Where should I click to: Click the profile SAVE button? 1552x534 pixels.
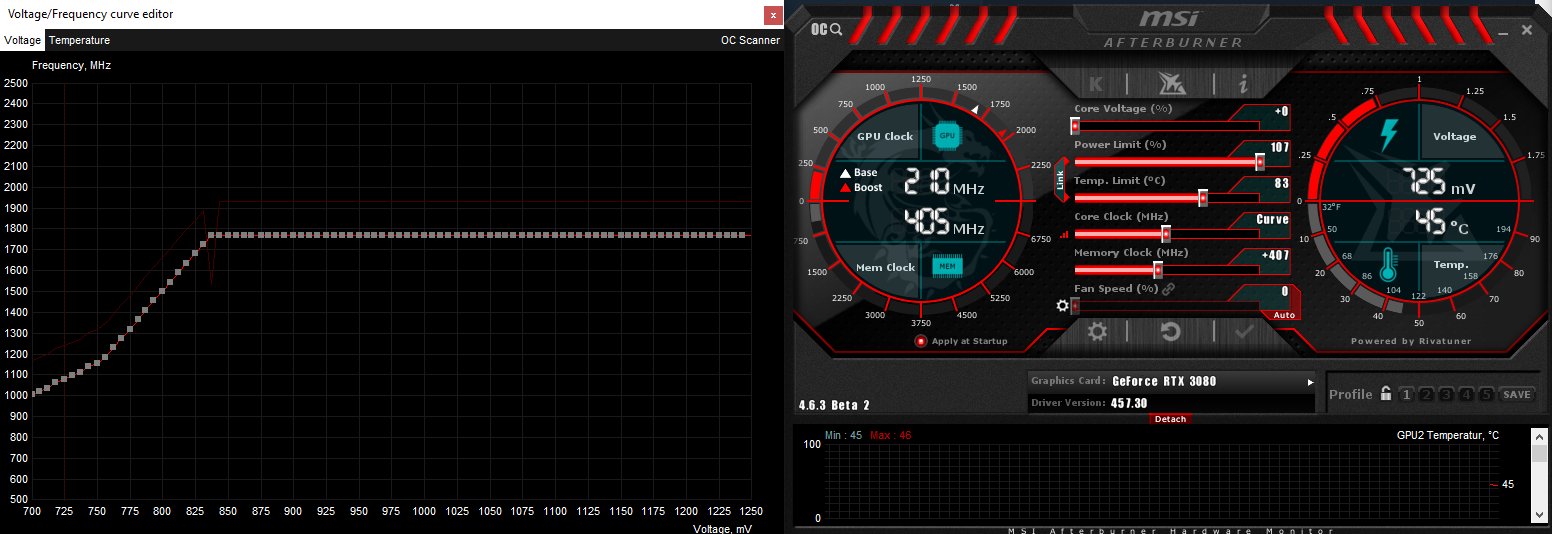[x=1517, y=394]
